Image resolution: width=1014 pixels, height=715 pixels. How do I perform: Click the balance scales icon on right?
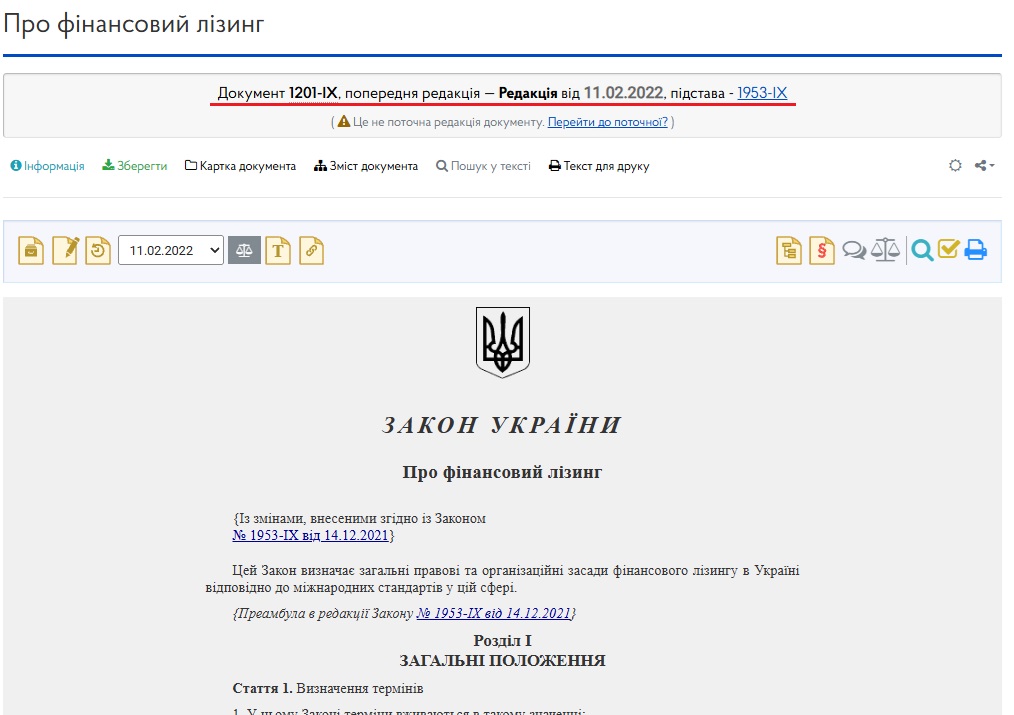coord(885,250)
